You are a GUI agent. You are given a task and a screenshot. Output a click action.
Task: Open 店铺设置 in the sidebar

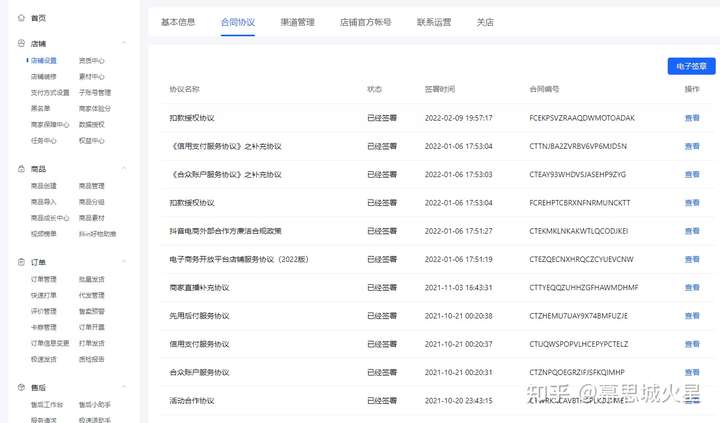coord(44,61)
